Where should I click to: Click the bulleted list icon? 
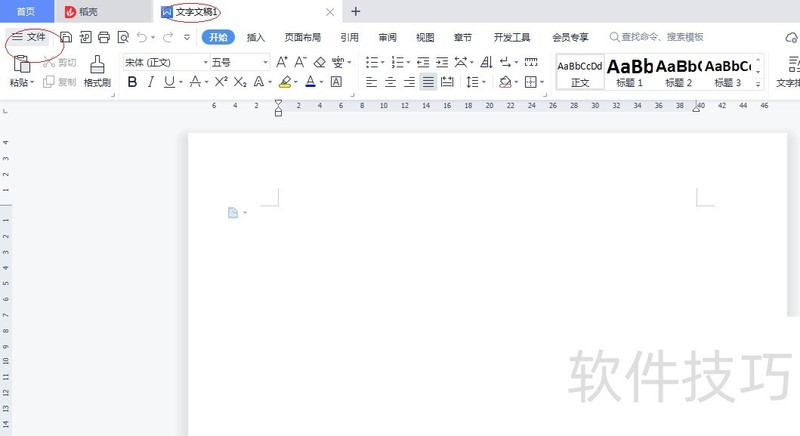372,62
